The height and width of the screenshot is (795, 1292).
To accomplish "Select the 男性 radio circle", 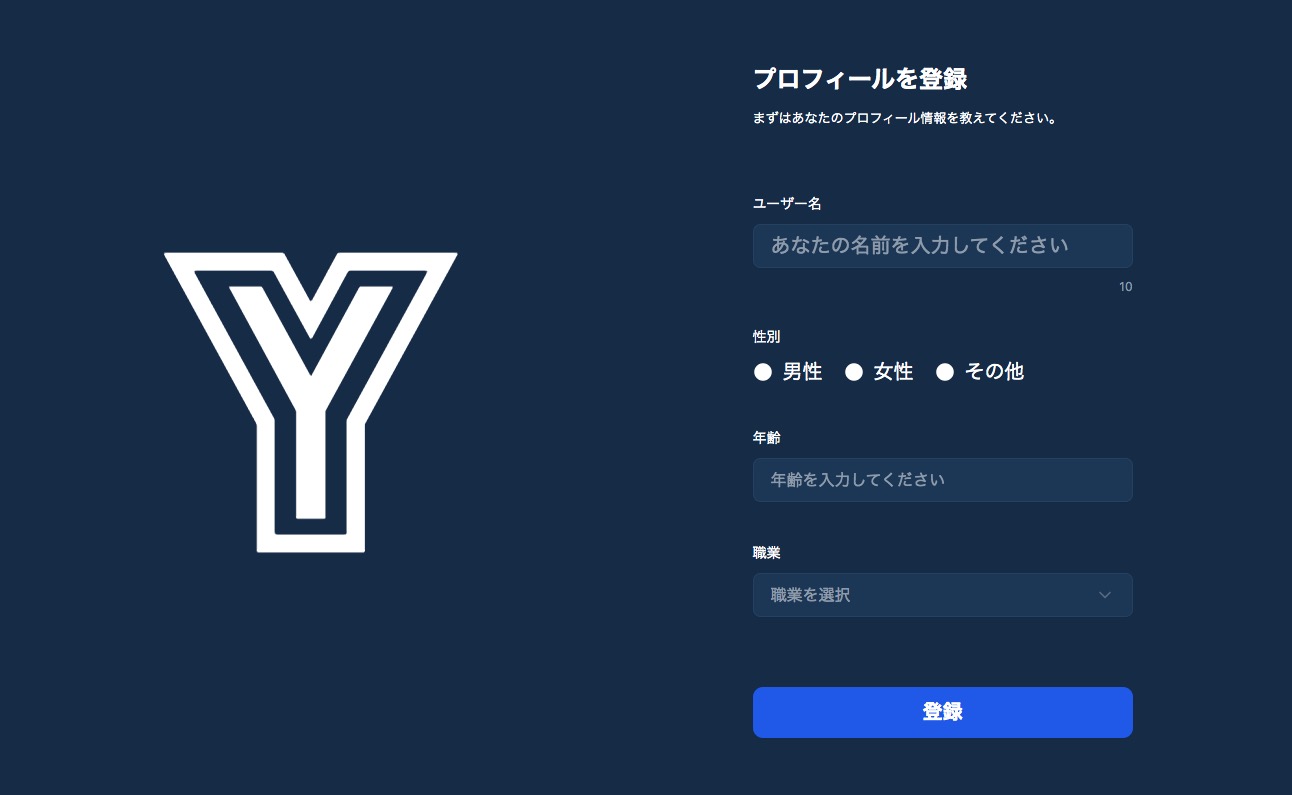I will point(763,372).
